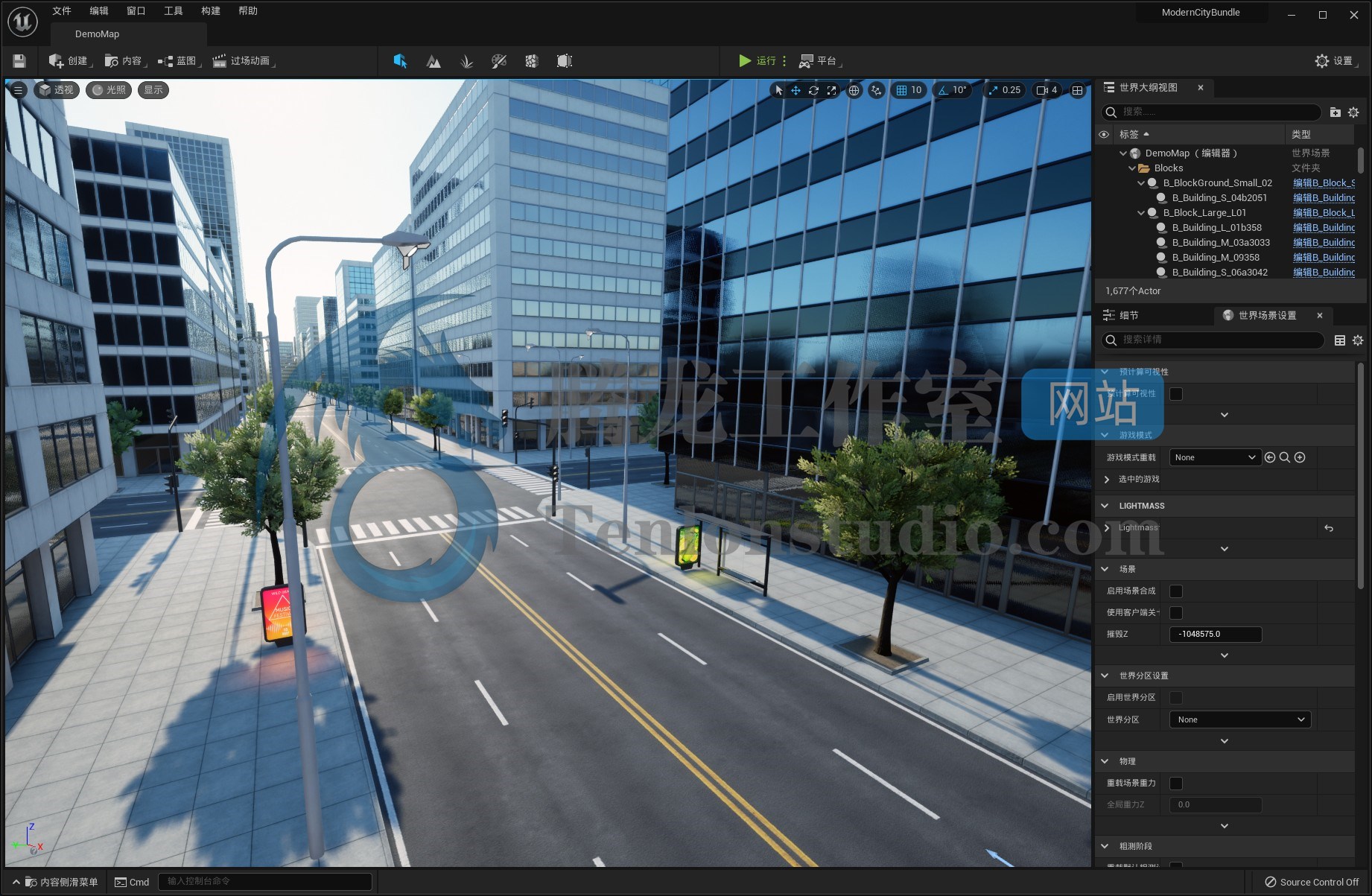Viewport: 1372px width, 896px height.
Task: Open the Tools menu
Action: (174, 11)
